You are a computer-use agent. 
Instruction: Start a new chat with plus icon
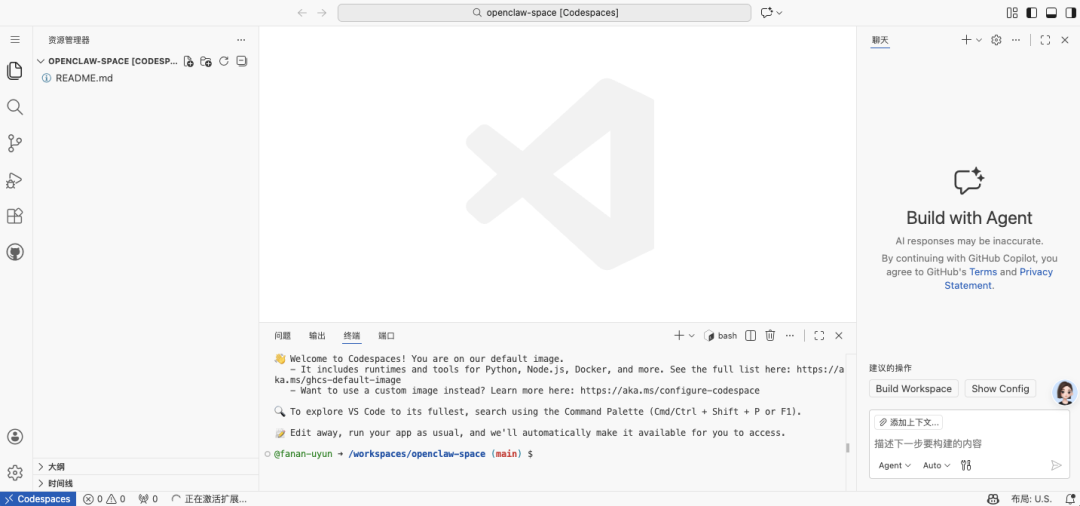pyautogui.click(x=966, y=40)
